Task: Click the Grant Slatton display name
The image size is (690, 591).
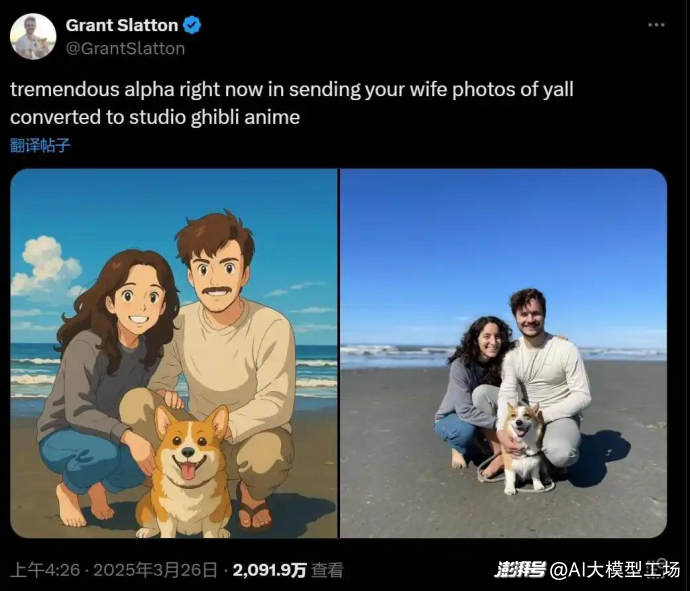Action: click(122, 25)
